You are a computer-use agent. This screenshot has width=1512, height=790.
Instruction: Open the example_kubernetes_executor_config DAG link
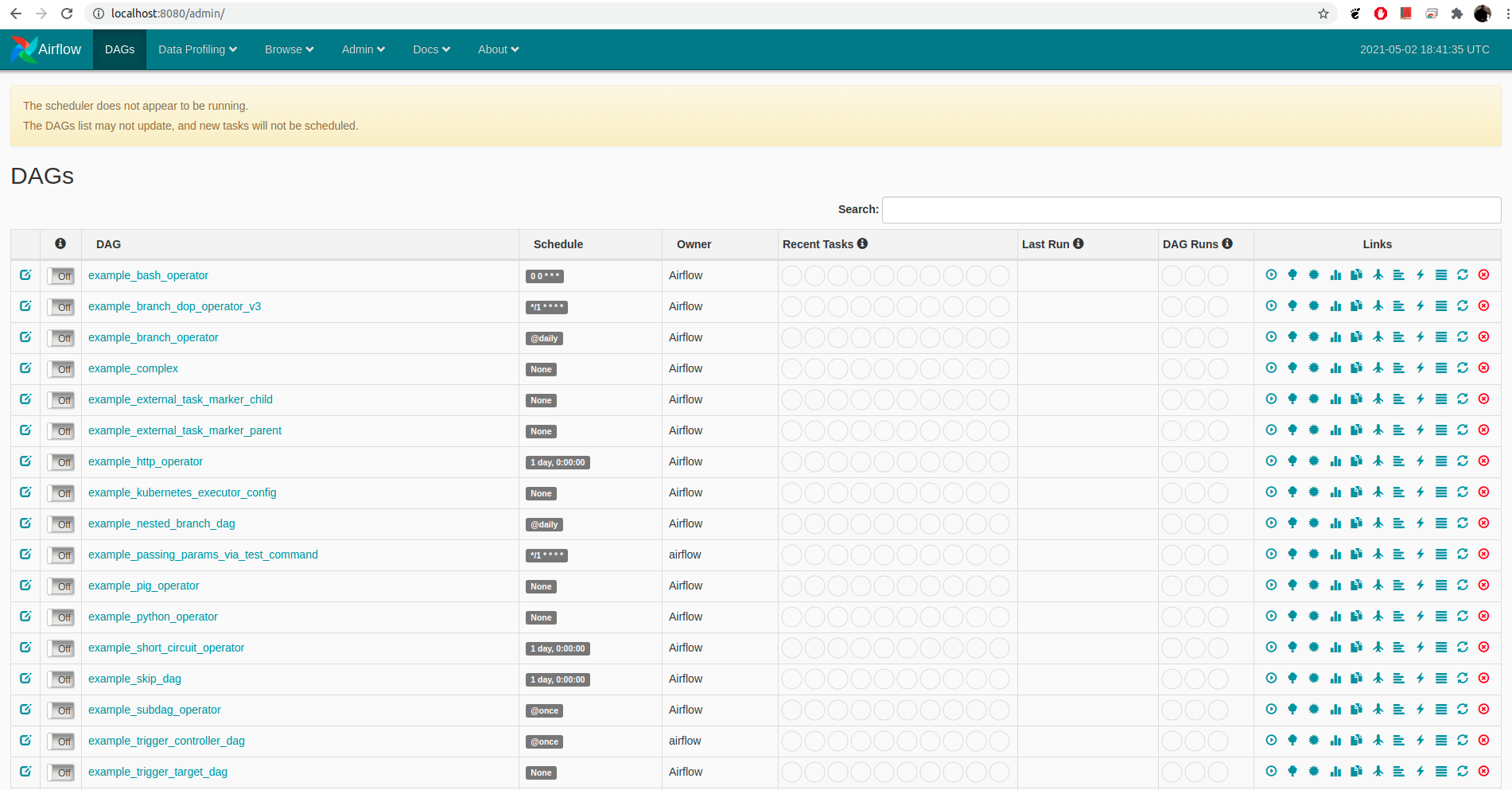(182, 492)
